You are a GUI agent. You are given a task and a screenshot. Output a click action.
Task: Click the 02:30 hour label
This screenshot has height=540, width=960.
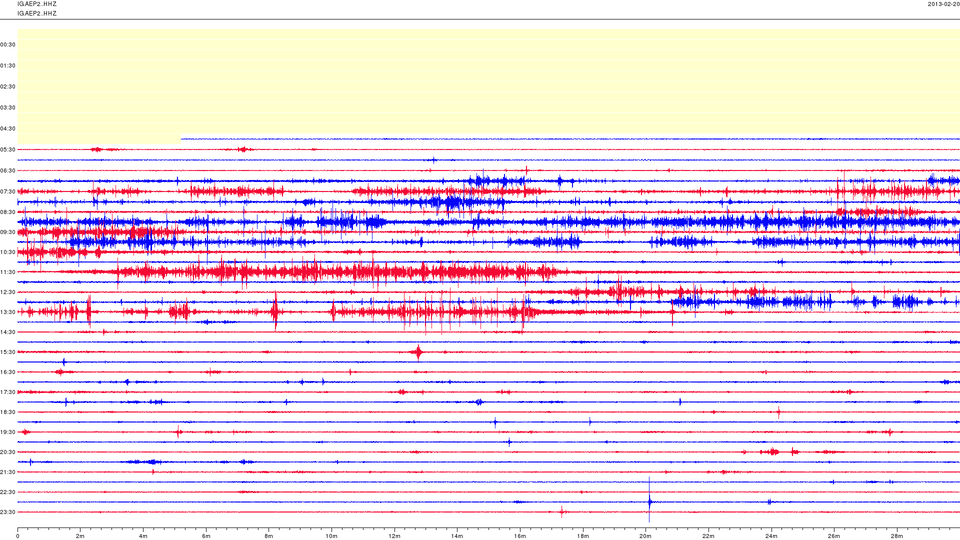coord(8,87)
